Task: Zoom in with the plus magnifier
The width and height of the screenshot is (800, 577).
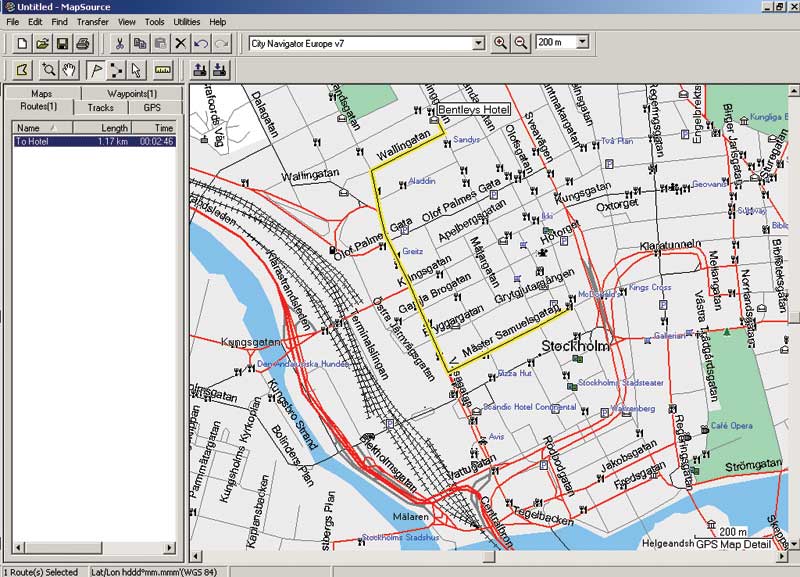Action: pos(501,43)
